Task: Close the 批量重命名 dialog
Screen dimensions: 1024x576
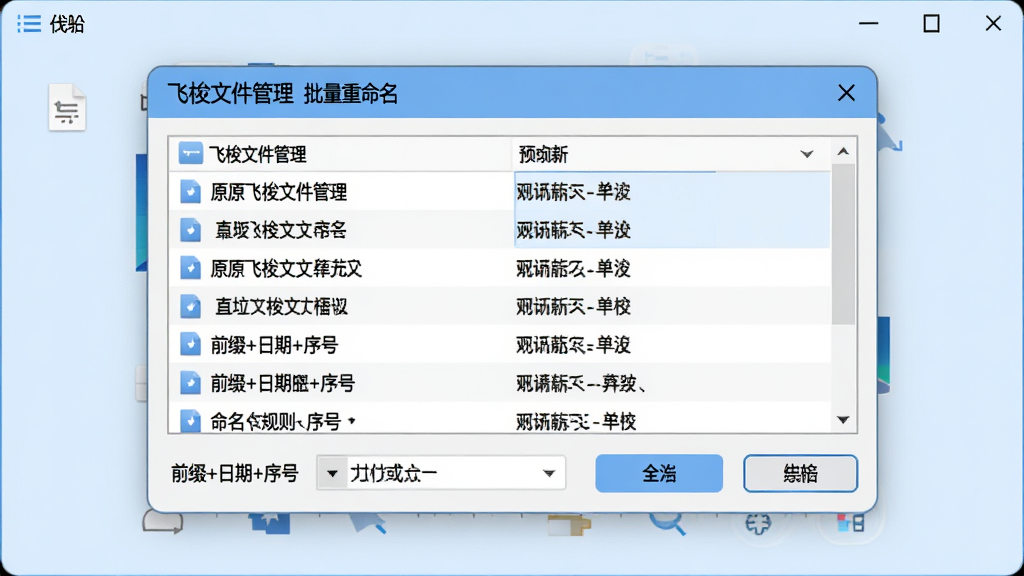Action: (846, 93)
